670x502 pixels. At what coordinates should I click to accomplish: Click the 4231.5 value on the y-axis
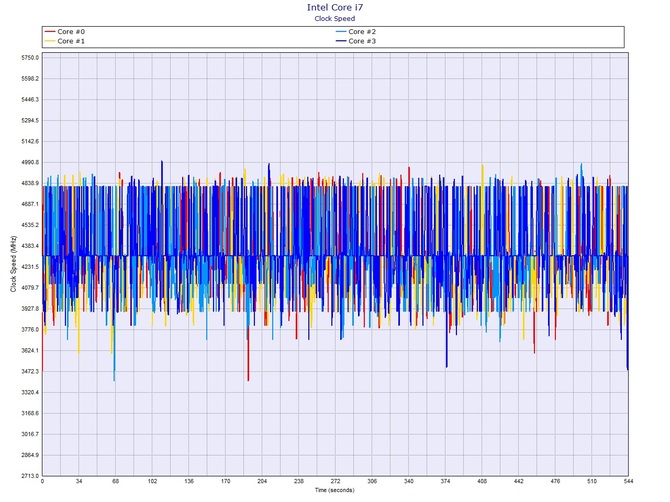(28, 267)
